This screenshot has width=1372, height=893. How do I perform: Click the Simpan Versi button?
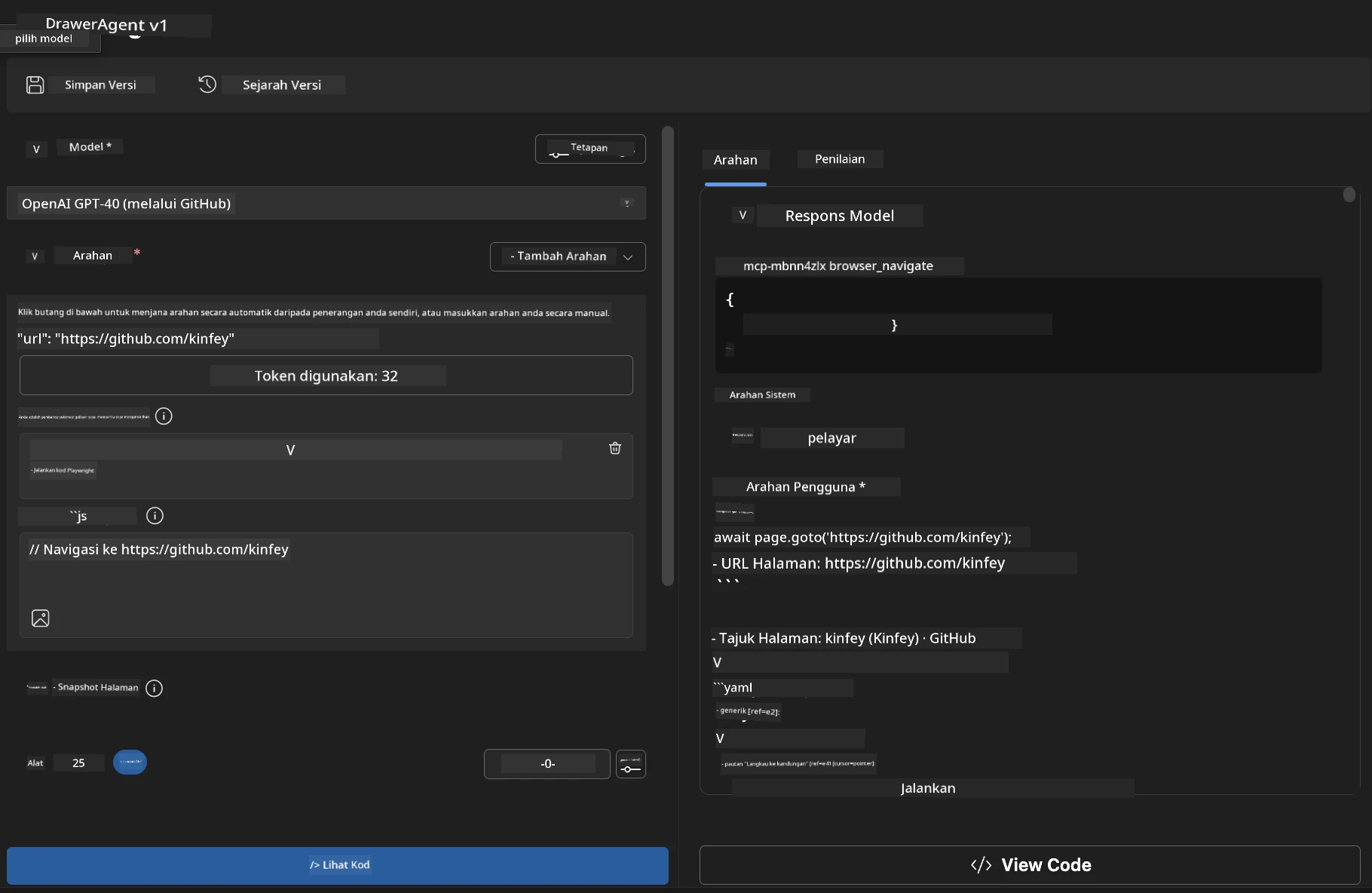click(90, 84)
